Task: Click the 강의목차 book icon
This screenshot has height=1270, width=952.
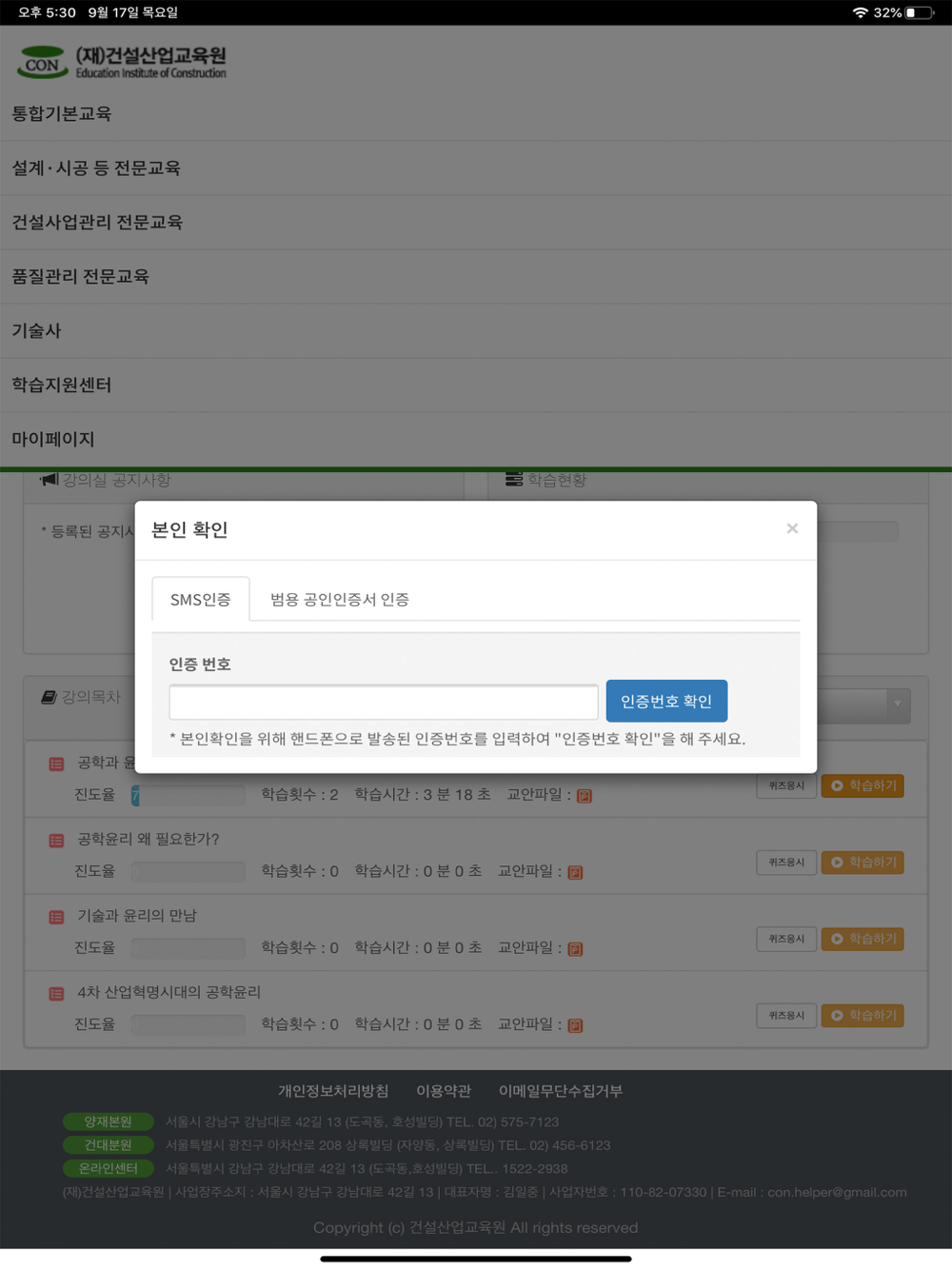Action: point(49,698)
